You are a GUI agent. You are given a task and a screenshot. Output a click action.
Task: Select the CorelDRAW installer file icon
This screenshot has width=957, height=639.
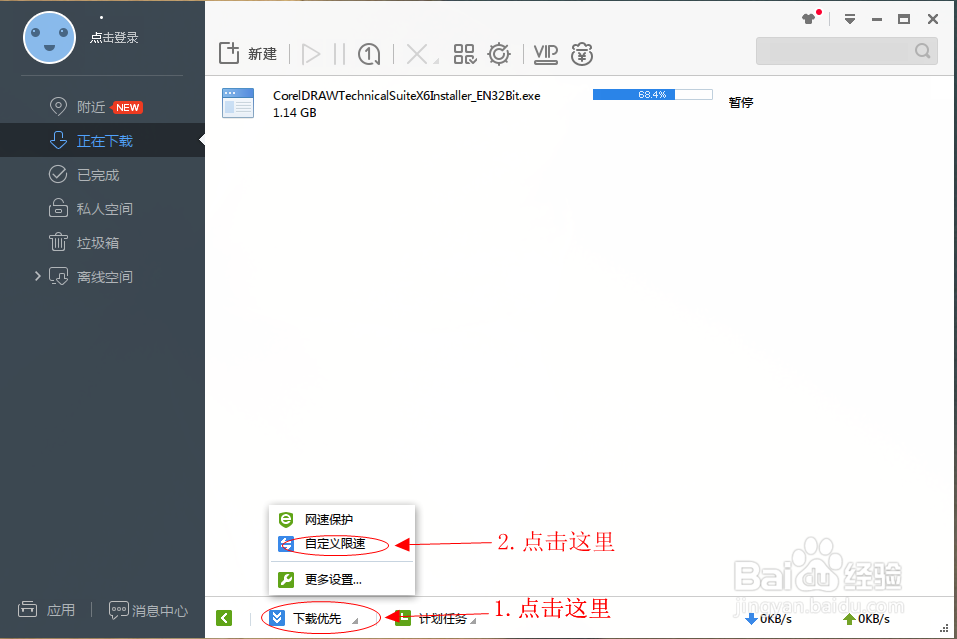coord(238,103)
